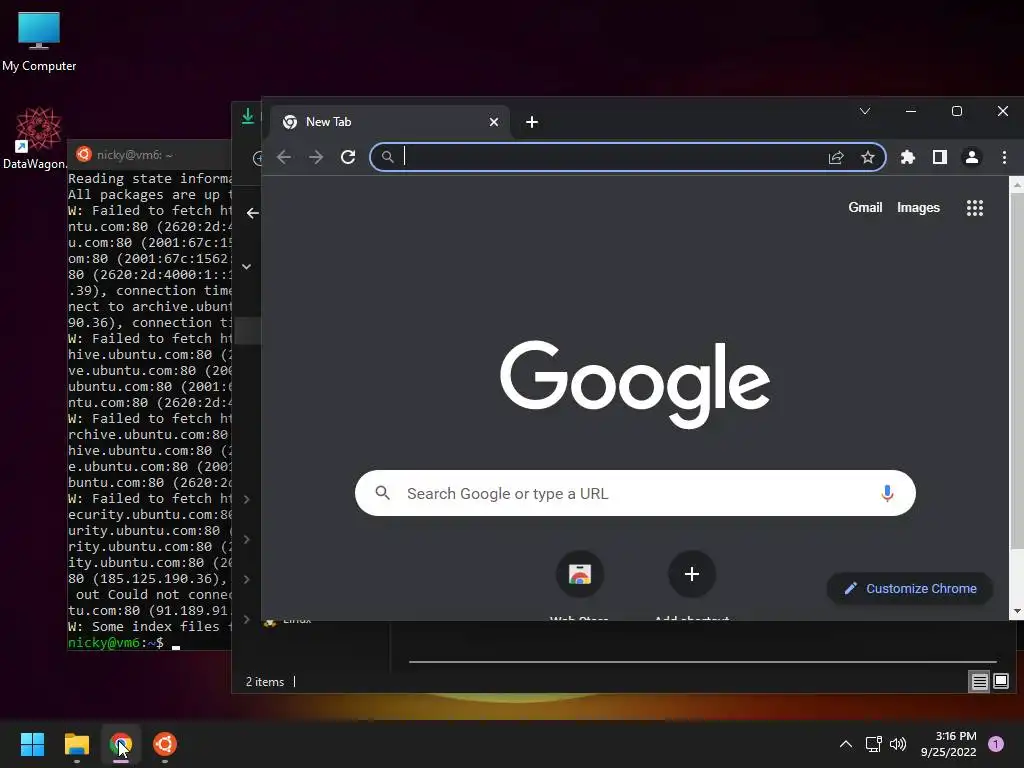Image resolution: width=1024 pixels, height=768 pixels.
Task: Click the terminal window title nicky@vm6
Action: coord(135,155)
